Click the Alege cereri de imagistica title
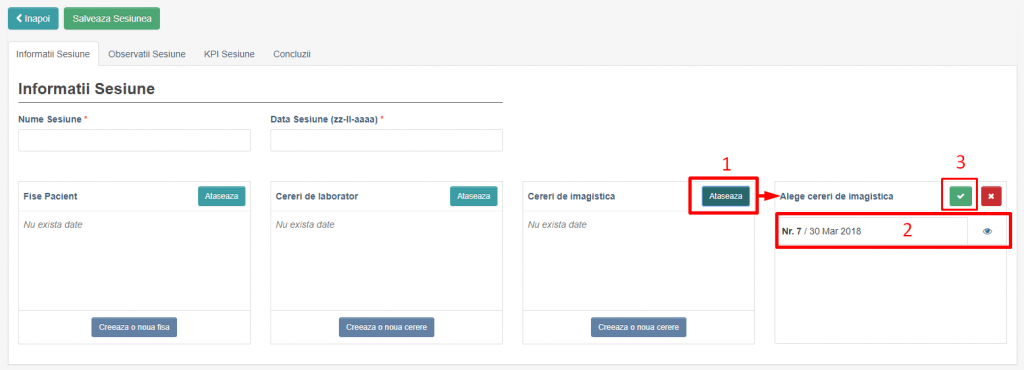This screenshot has width=1024, height=370. tap(837, 196)
